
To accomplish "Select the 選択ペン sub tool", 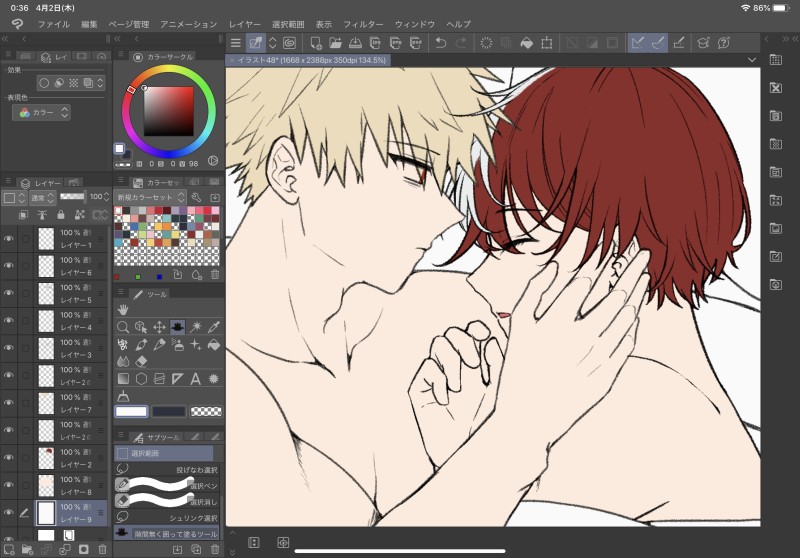I will point(167,485).
